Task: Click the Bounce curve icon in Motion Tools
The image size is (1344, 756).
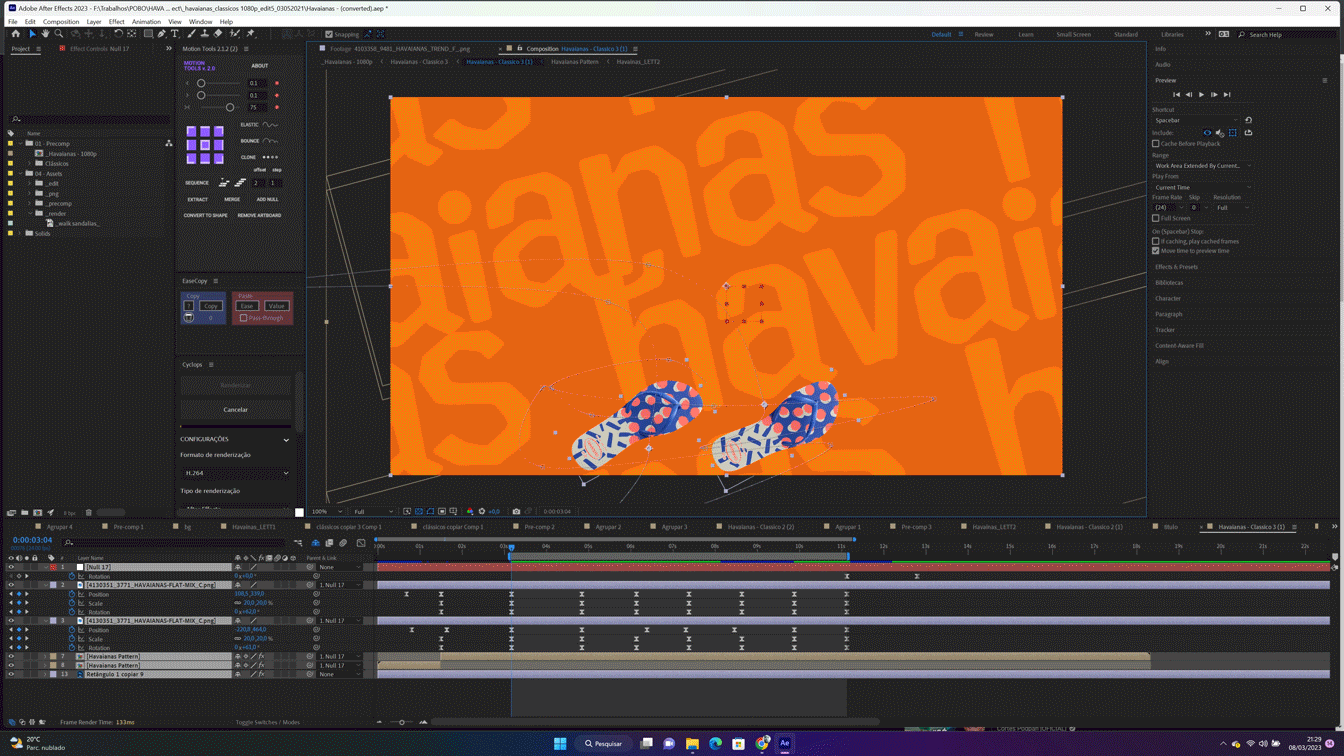Action: pos(270,141)
